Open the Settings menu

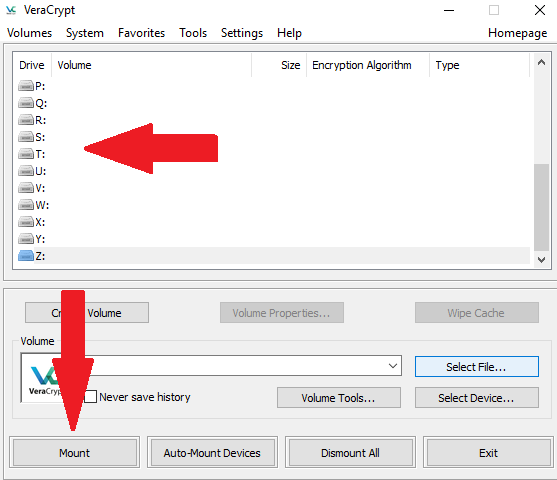tap(242, 33)
